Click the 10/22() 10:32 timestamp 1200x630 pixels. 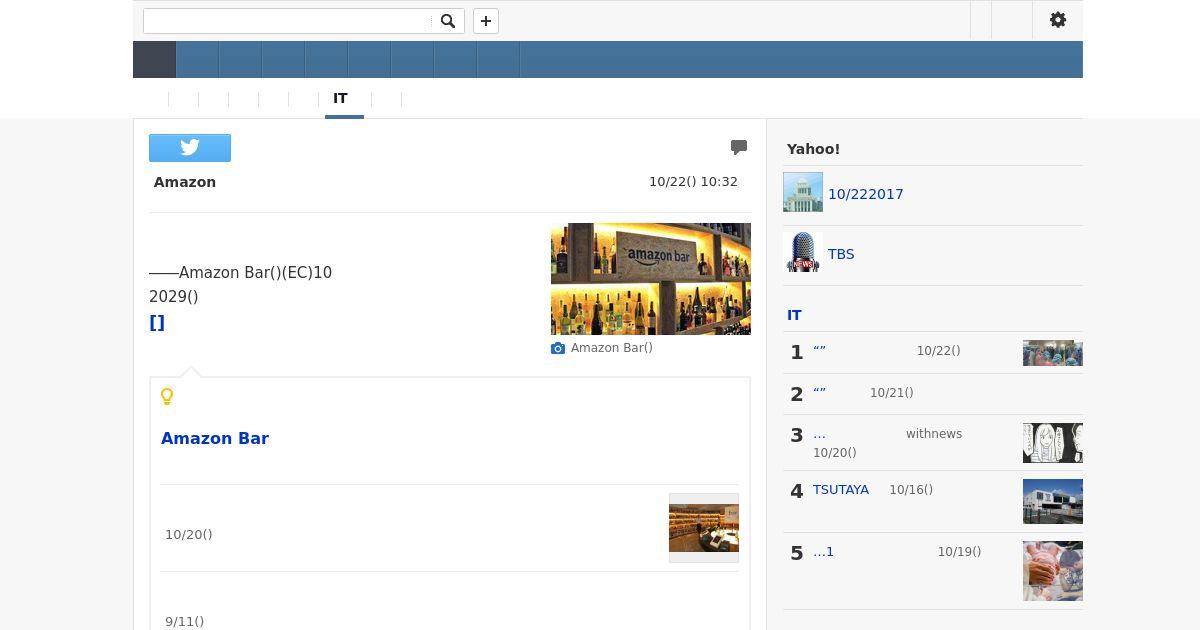[693, 182]
